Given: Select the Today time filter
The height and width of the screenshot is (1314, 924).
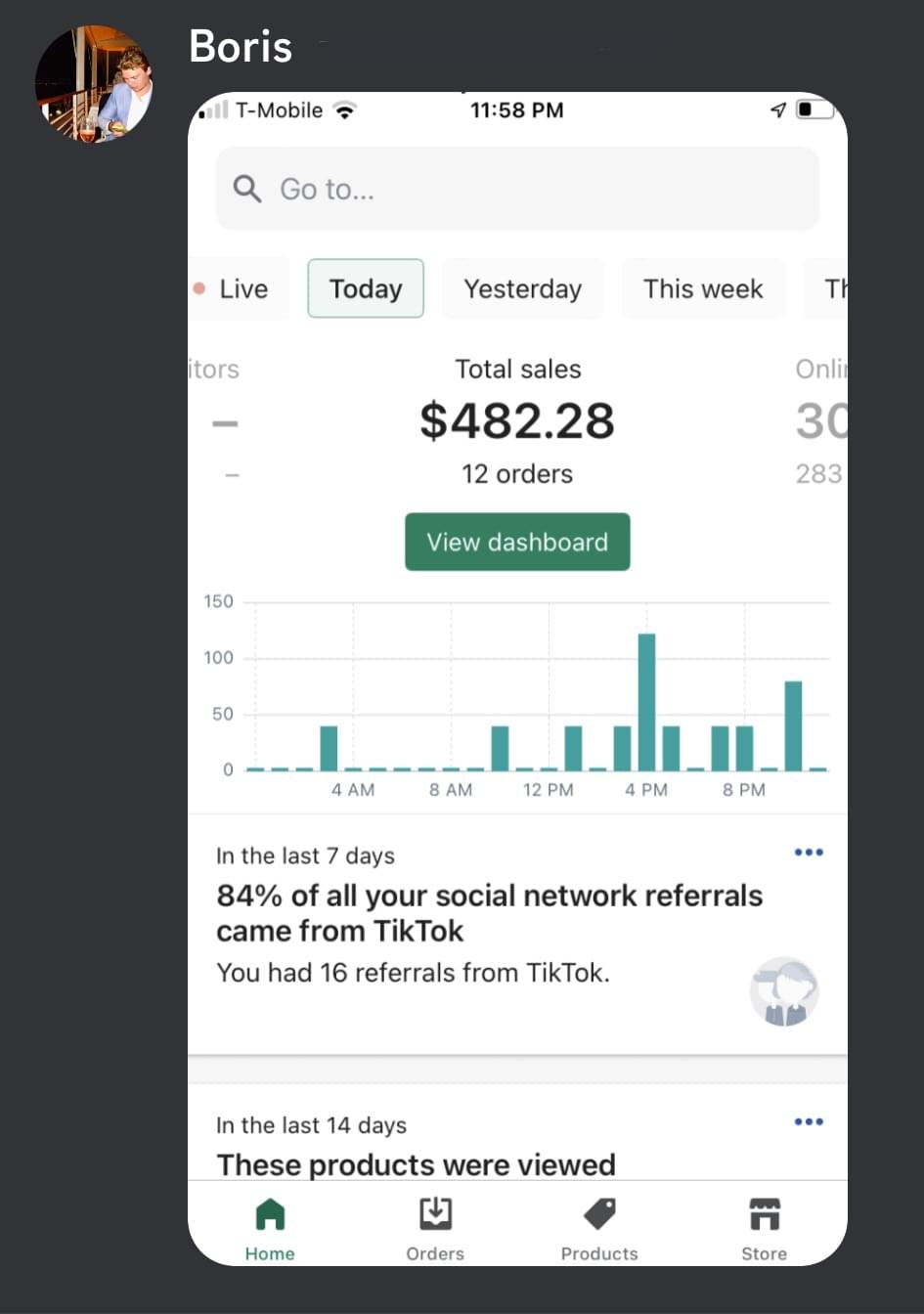Looking at the screenshot, I should [x=366, y=288].
